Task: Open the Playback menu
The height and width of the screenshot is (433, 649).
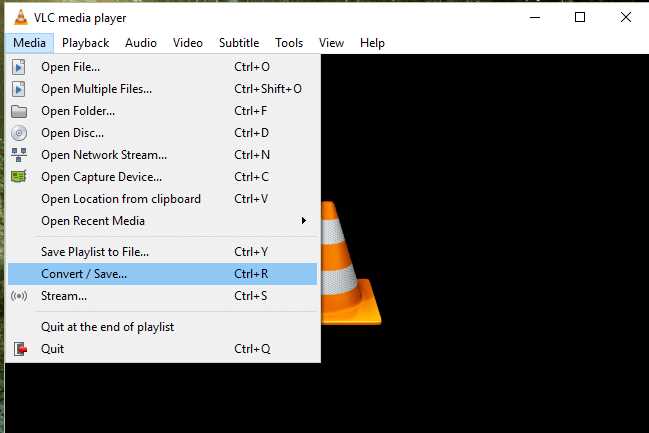Action: pos(86,43)
